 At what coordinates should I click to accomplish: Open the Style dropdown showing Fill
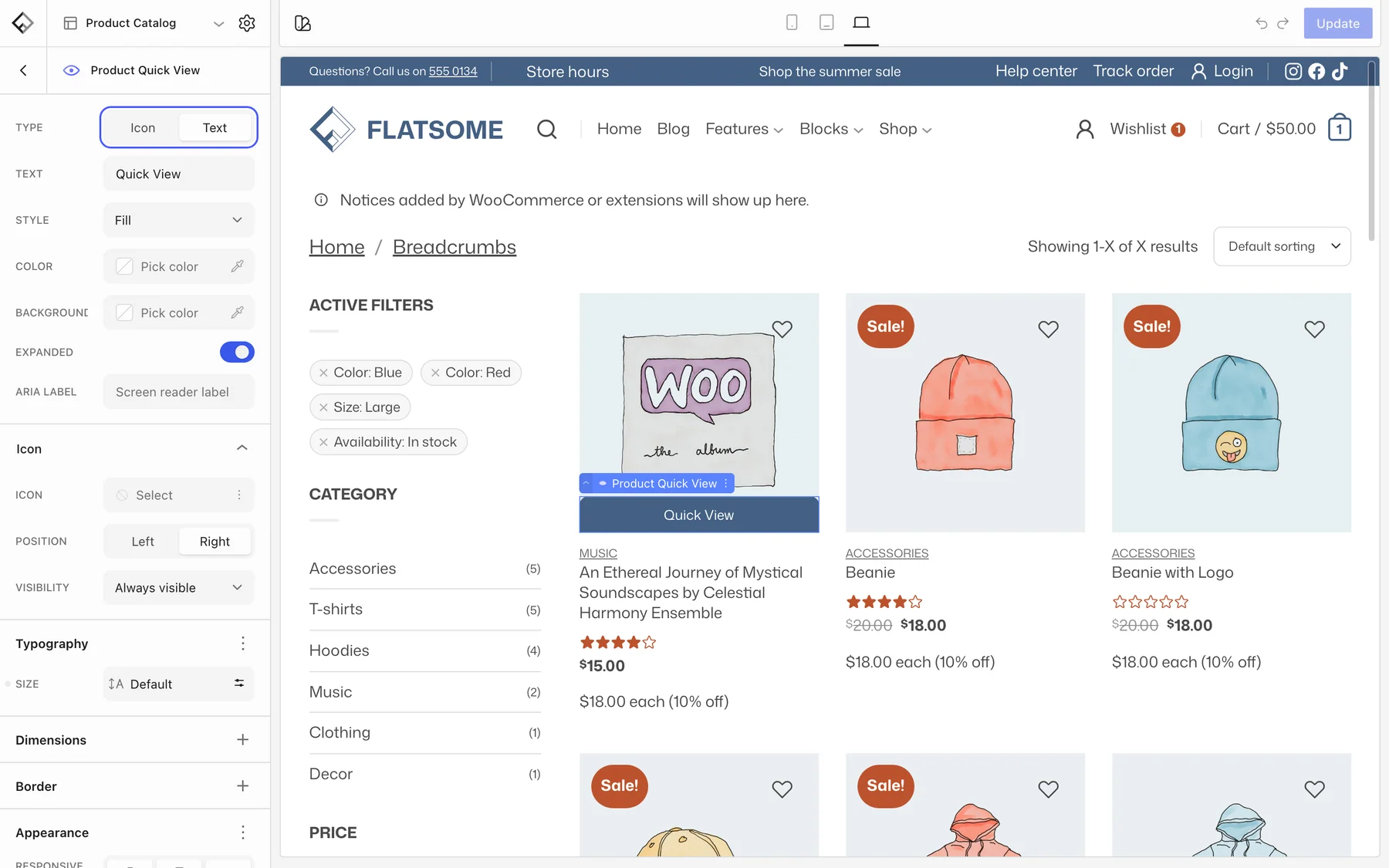point(178,220)
